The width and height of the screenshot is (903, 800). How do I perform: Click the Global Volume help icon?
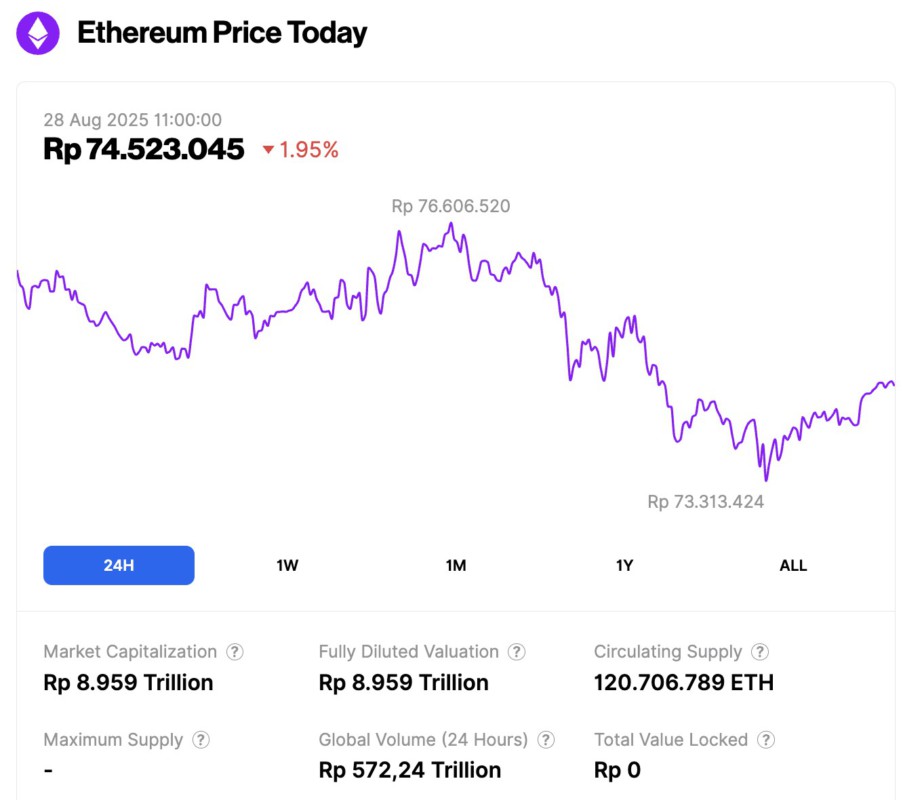coord(546,739)
